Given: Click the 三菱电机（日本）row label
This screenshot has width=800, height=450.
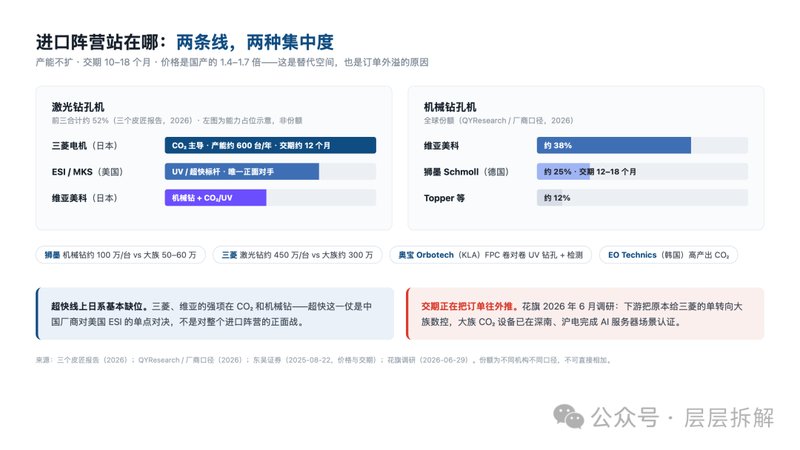Looking at the screenshot, I should coord(85,145).
